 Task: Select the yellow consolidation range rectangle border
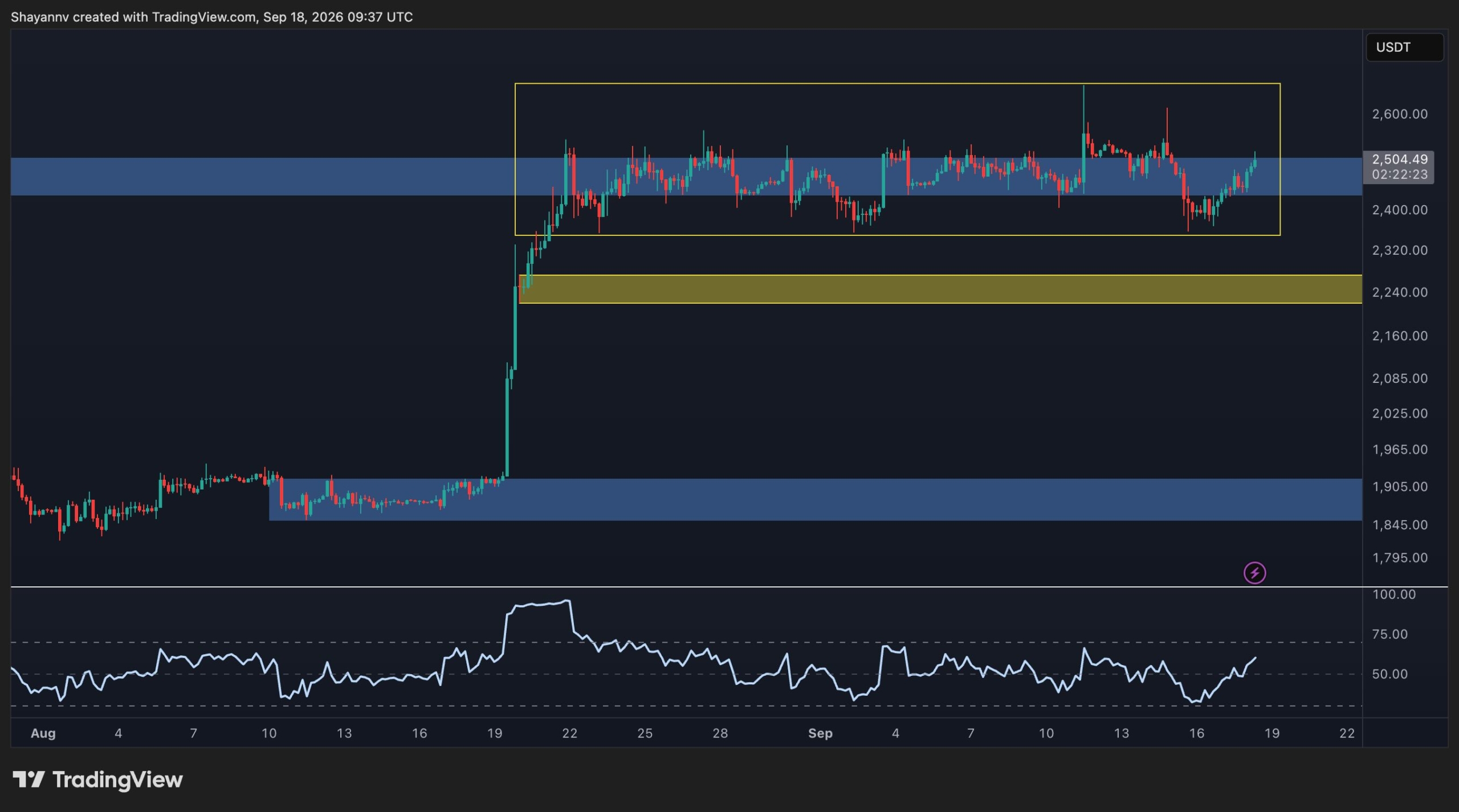tap(897, 84)
